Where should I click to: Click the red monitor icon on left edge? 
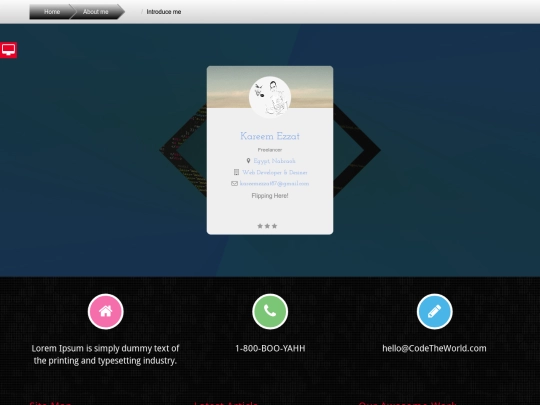(8, 50)
